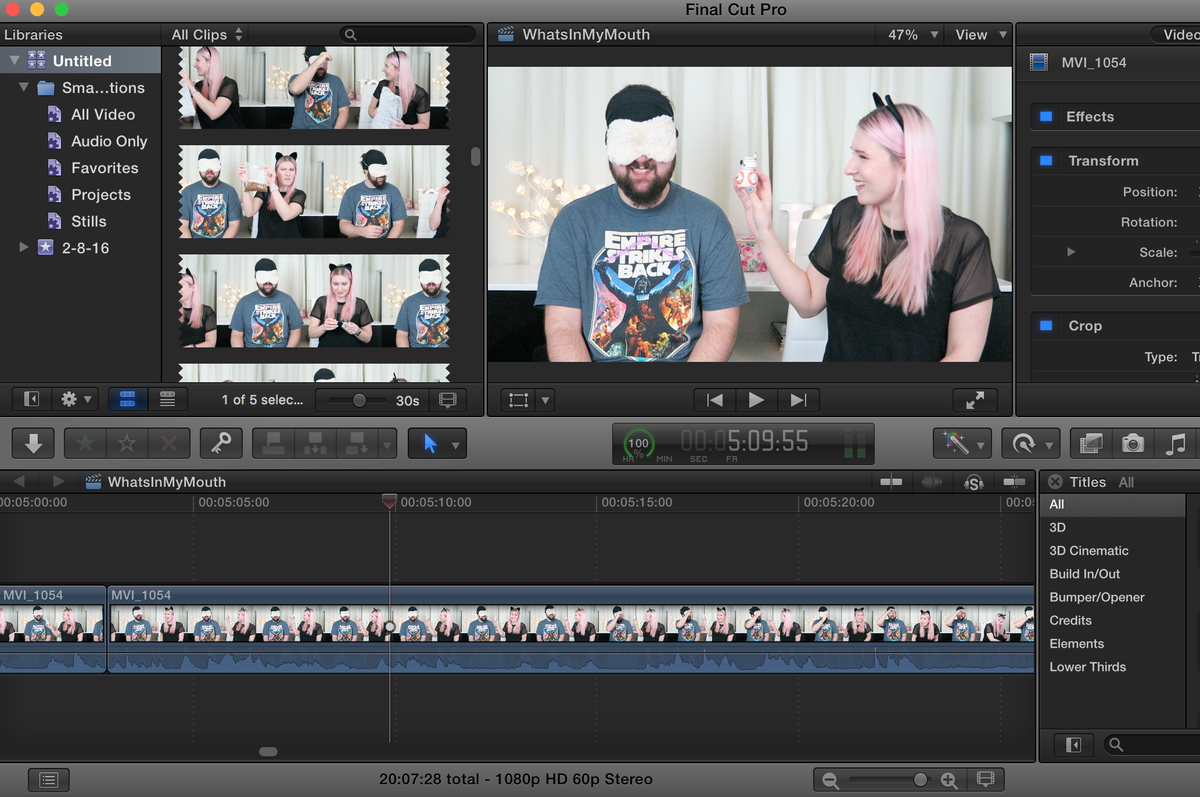
Task: Collapse the Sma...tions folder
Action: click(x=25, y=88)
